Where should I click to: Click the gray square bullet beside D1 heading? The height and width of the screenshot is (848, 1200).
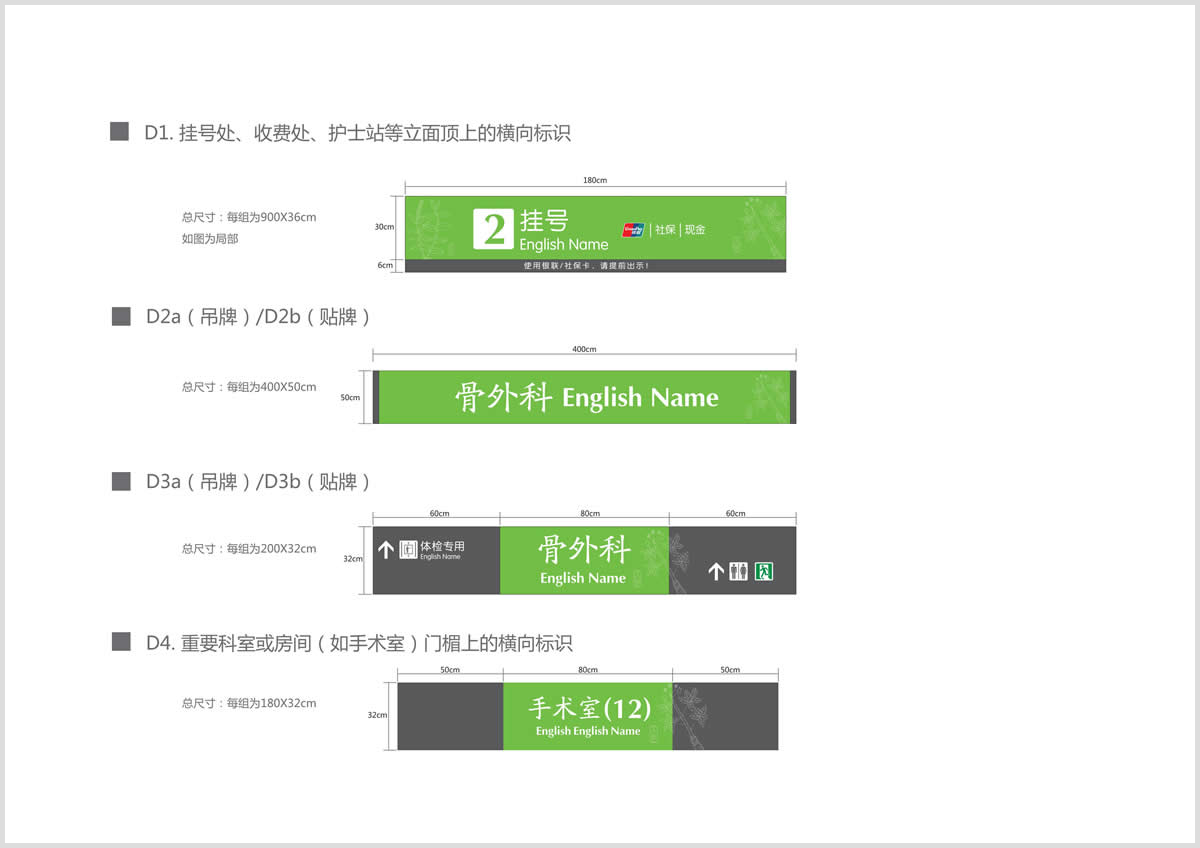click(x=120, y=132)
